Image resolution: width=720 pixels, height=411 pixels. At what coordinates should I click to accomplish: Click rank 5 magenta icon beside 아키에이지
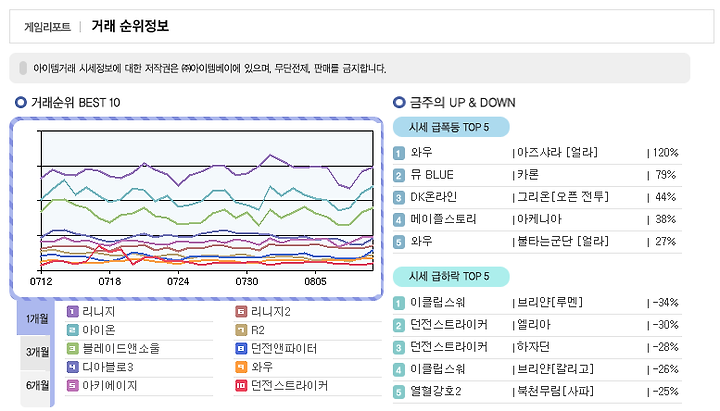point(73,385)
